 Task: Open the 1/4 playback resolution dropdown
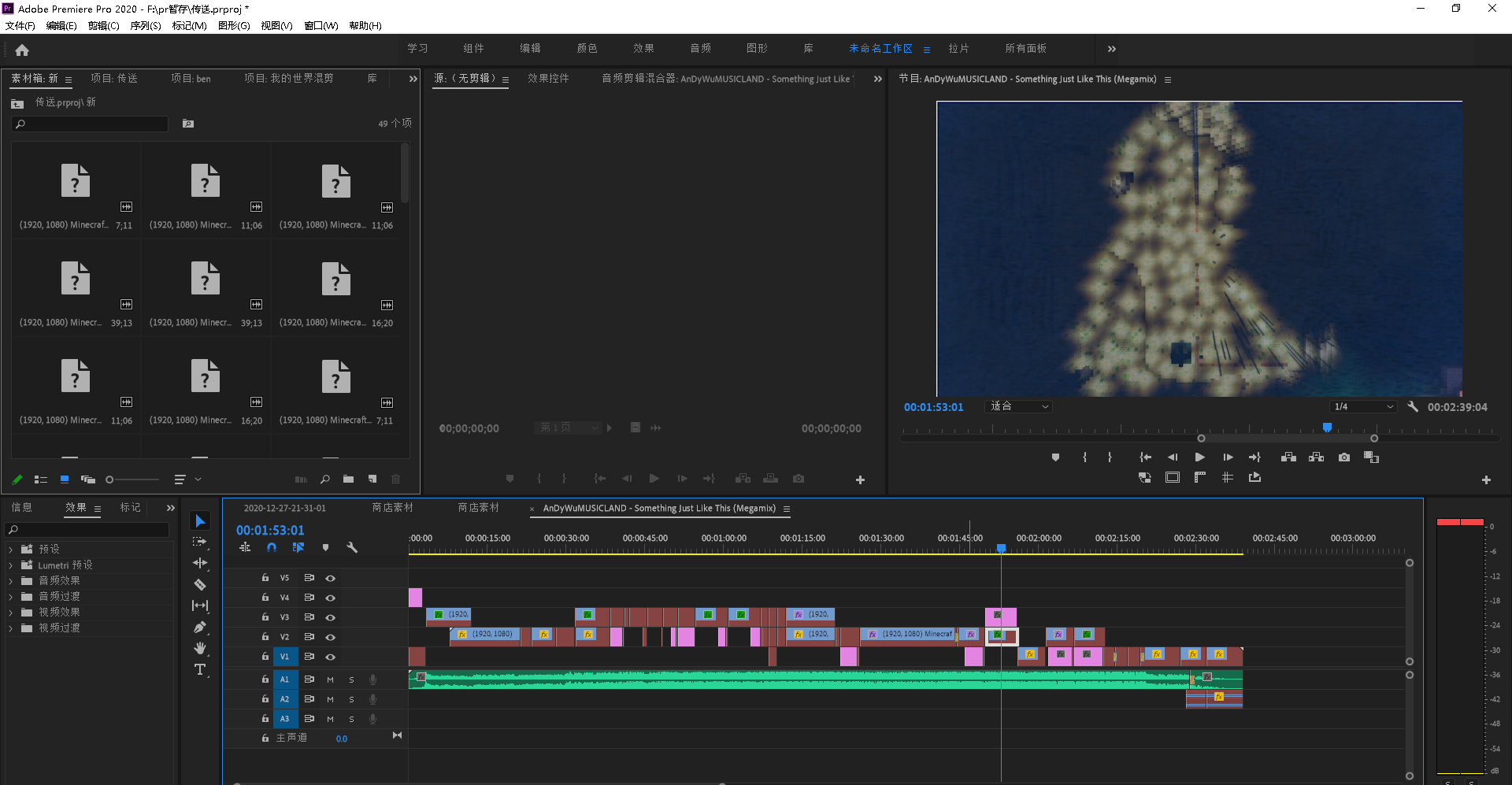(1363, 406)
